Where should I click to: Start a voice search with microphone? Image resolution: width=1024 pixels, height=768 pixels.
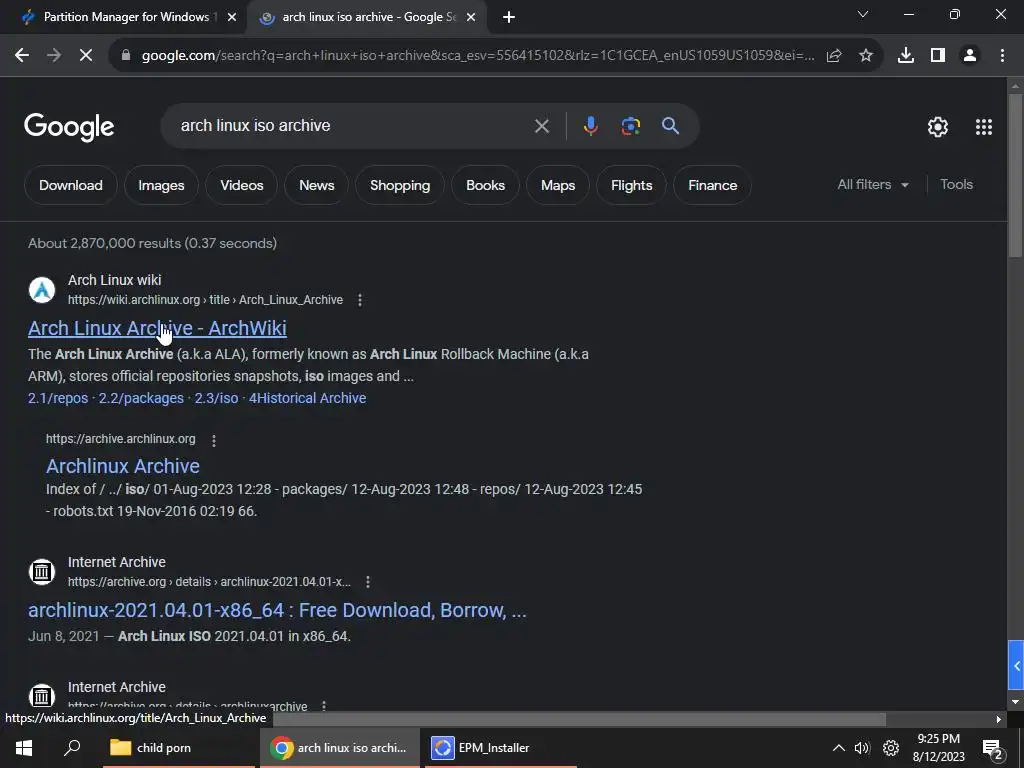590,125
